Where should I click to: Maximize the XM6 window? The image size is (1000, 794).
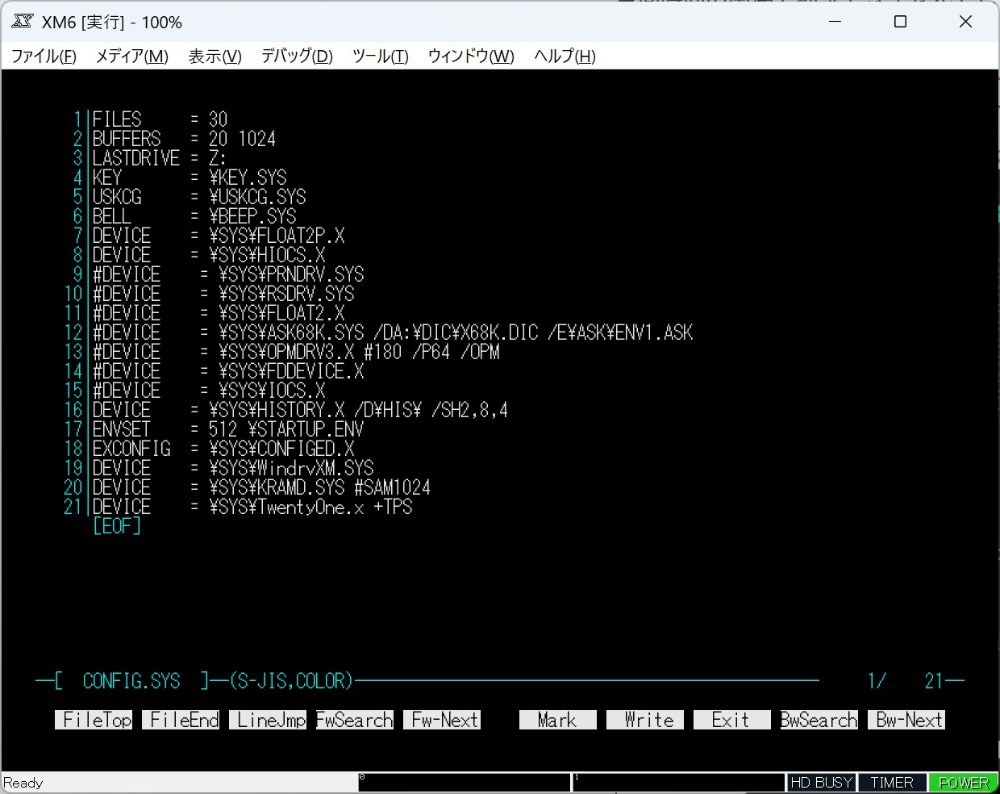901,22
